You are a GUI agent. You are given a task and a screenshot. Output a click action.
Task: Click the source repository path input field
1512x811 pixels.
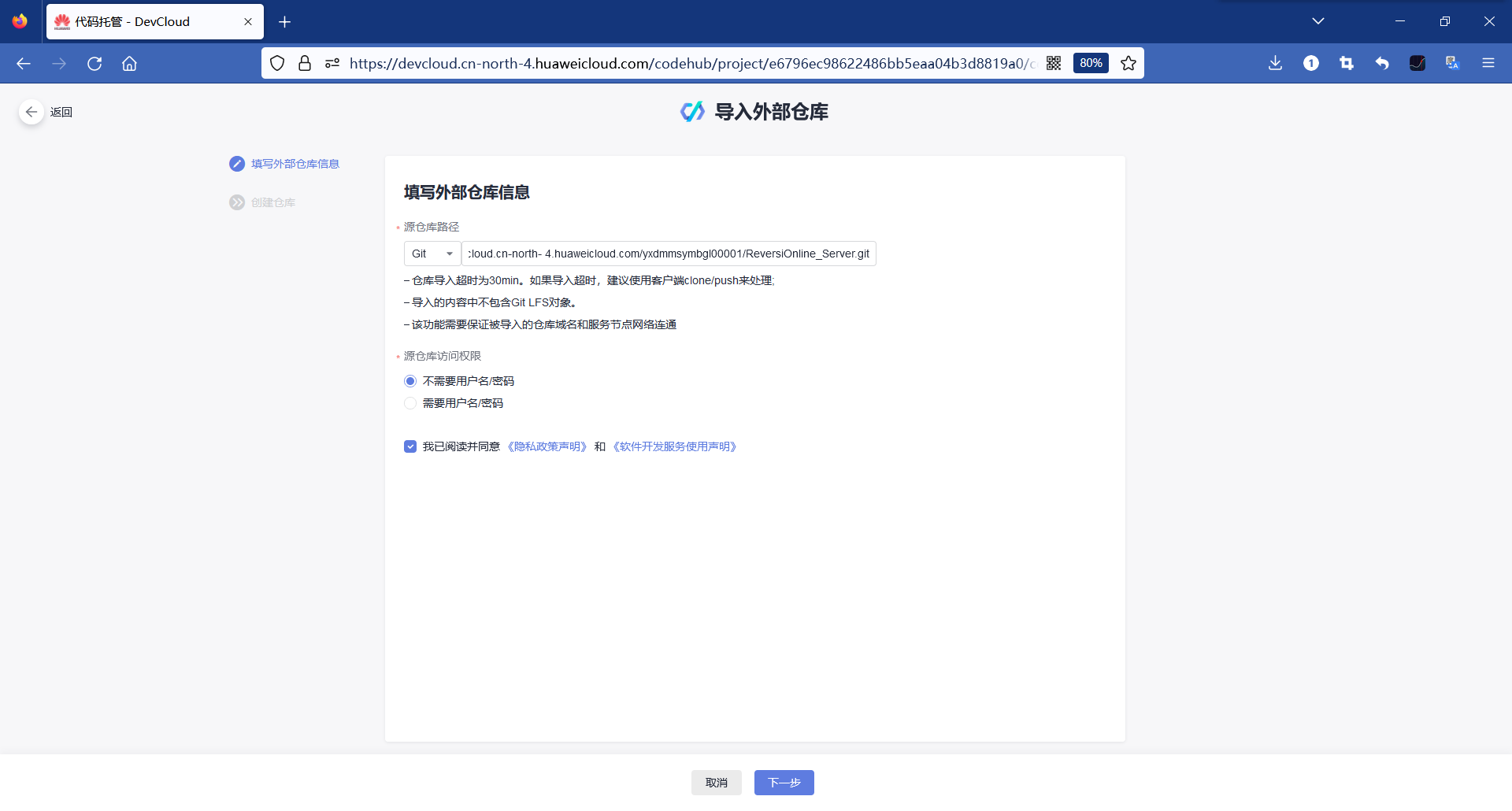coord(669,254)
